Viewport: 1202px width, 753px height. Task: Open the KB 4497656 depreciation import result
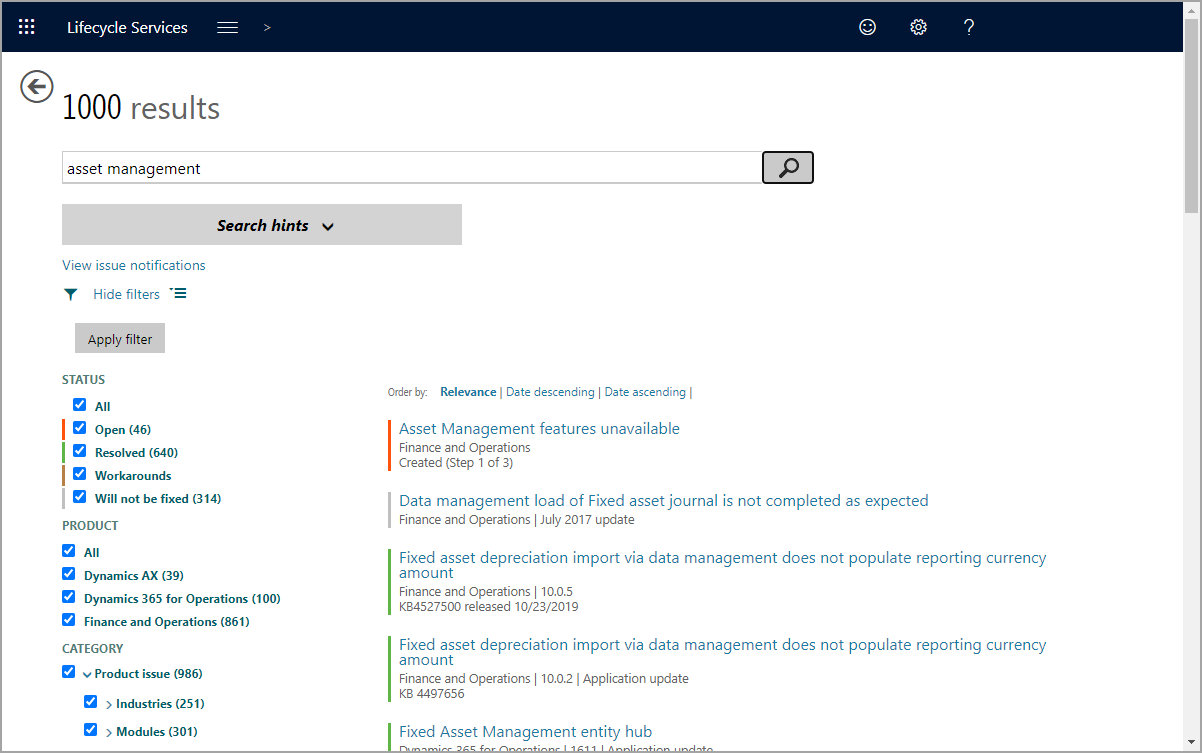722,652
